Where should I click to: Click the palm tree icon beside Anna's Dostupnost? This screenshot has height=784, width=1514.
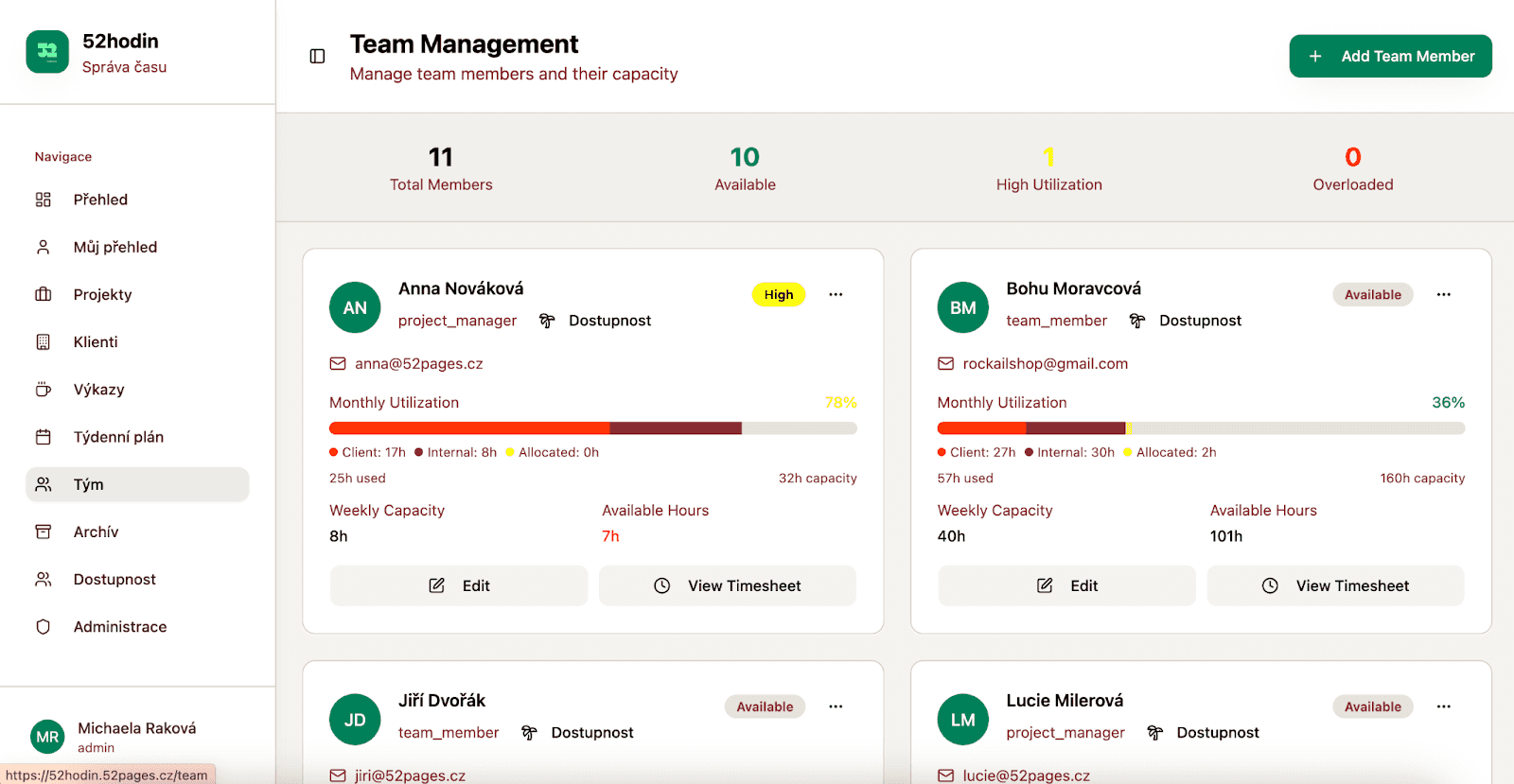[x=547, y=321]
